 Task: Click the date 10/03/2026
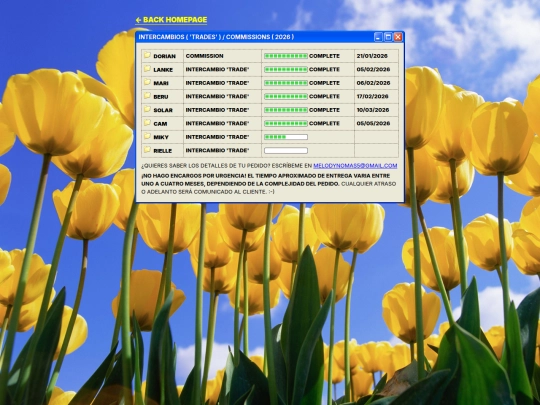point(373,110)
